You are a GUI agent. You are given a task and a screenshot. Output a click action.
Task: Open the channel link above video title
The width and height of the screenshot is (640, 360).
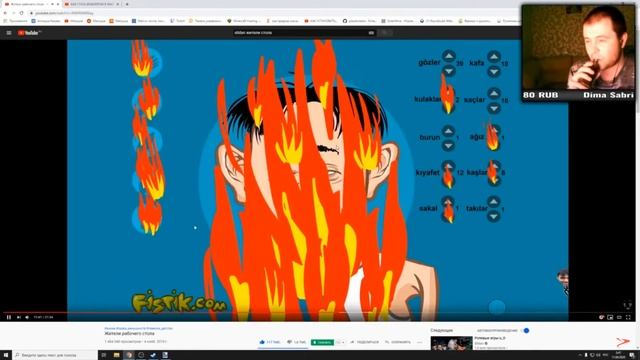pos(138,328)
